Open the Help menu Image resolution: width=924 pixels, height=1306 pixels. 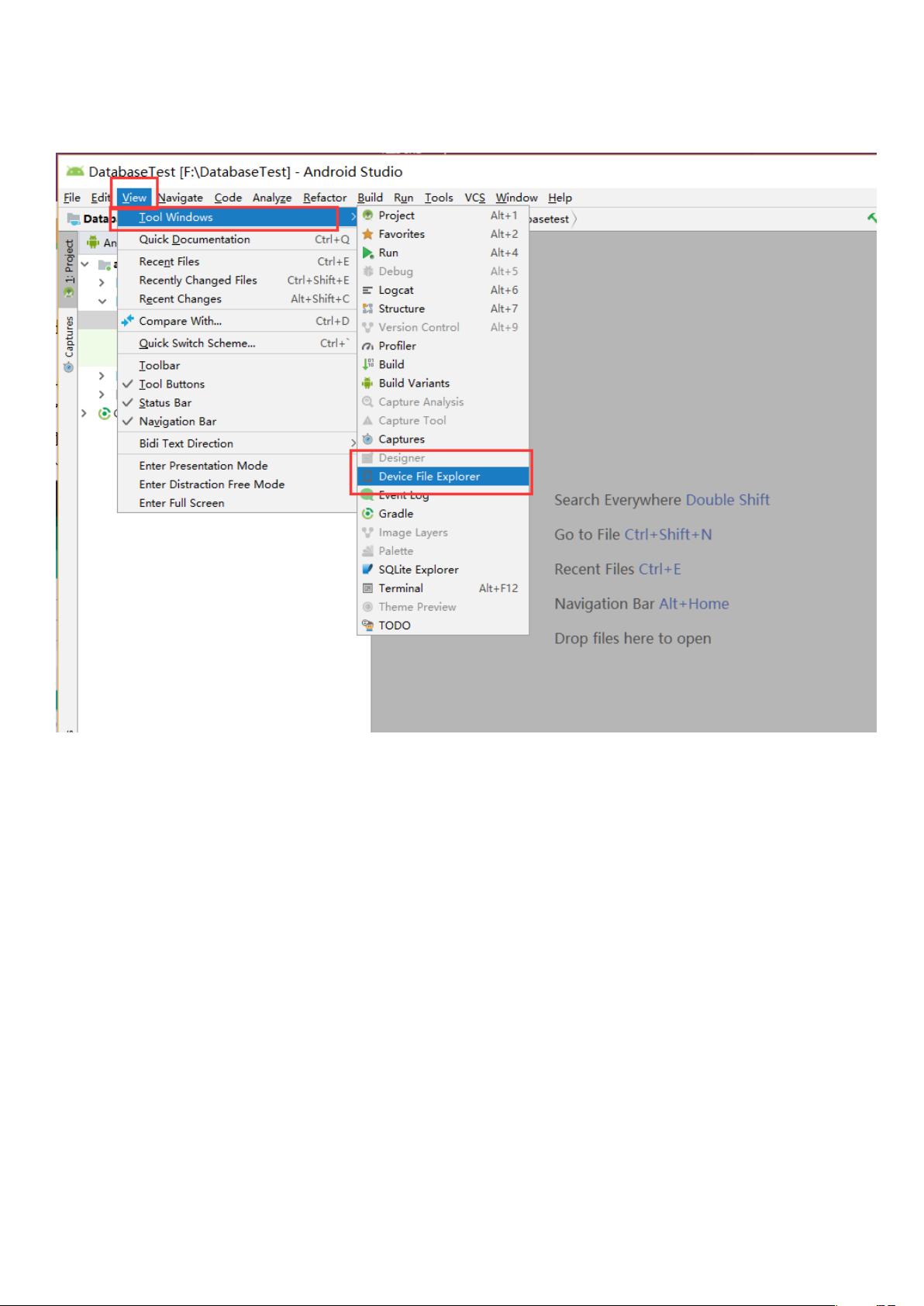pos(560,198)
